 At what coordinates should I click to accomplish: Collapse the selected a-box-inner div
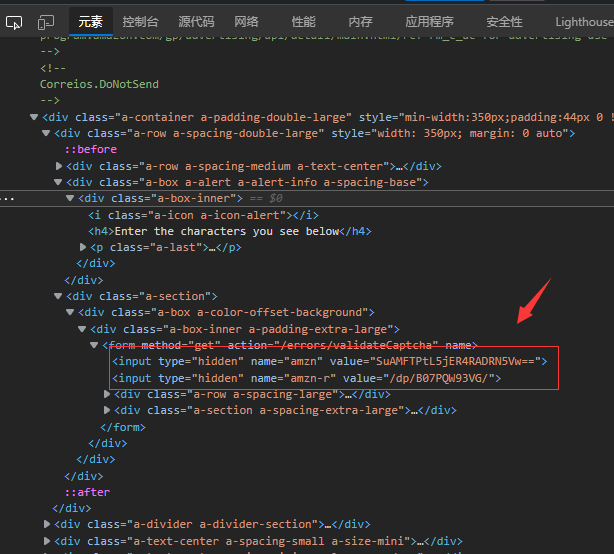point(70,198)
